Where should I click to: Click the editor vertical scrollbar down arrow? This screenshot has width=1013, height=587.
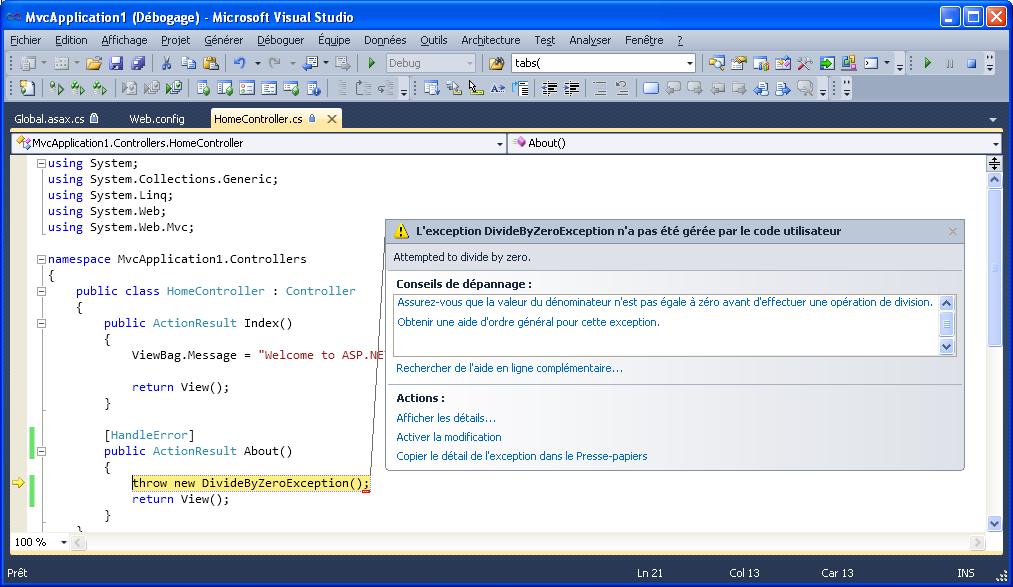point(994,524)
